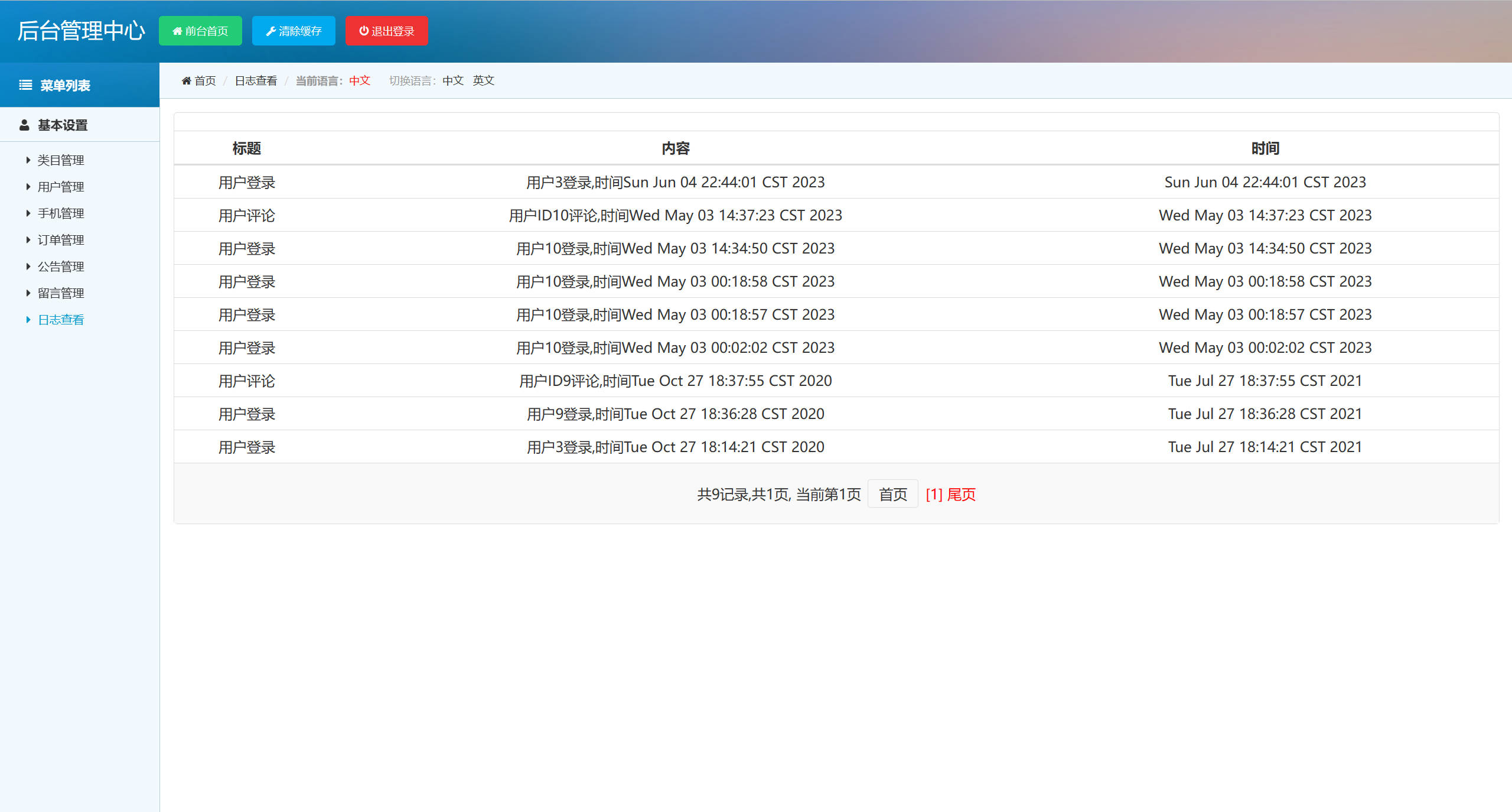Open 手机管理 in the menu list
Screen dimensions: 1512x812
click(x=61, y=213)
